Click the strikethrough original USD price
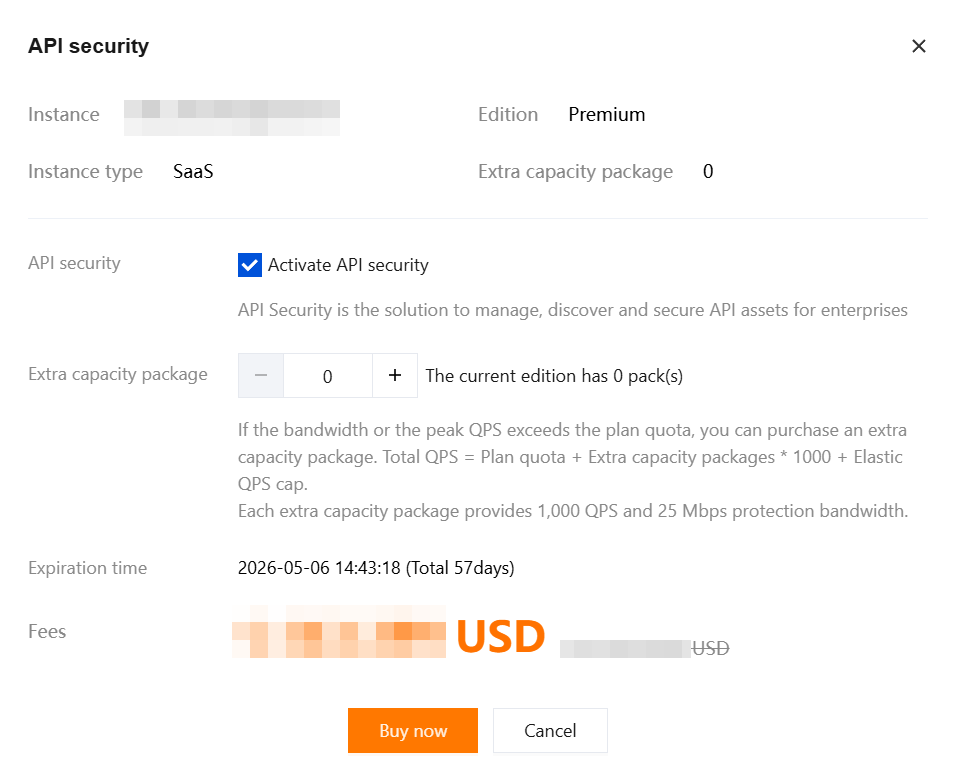Screen dimensions: 962x776 [x=645, y=648]
